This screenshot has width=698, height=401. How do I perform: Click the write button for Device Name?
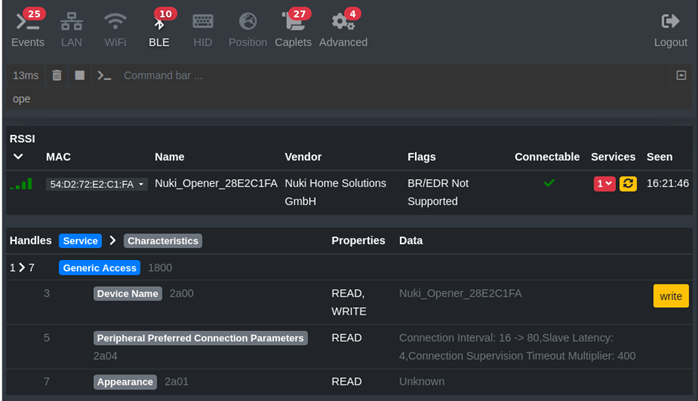tap(670, 296)
